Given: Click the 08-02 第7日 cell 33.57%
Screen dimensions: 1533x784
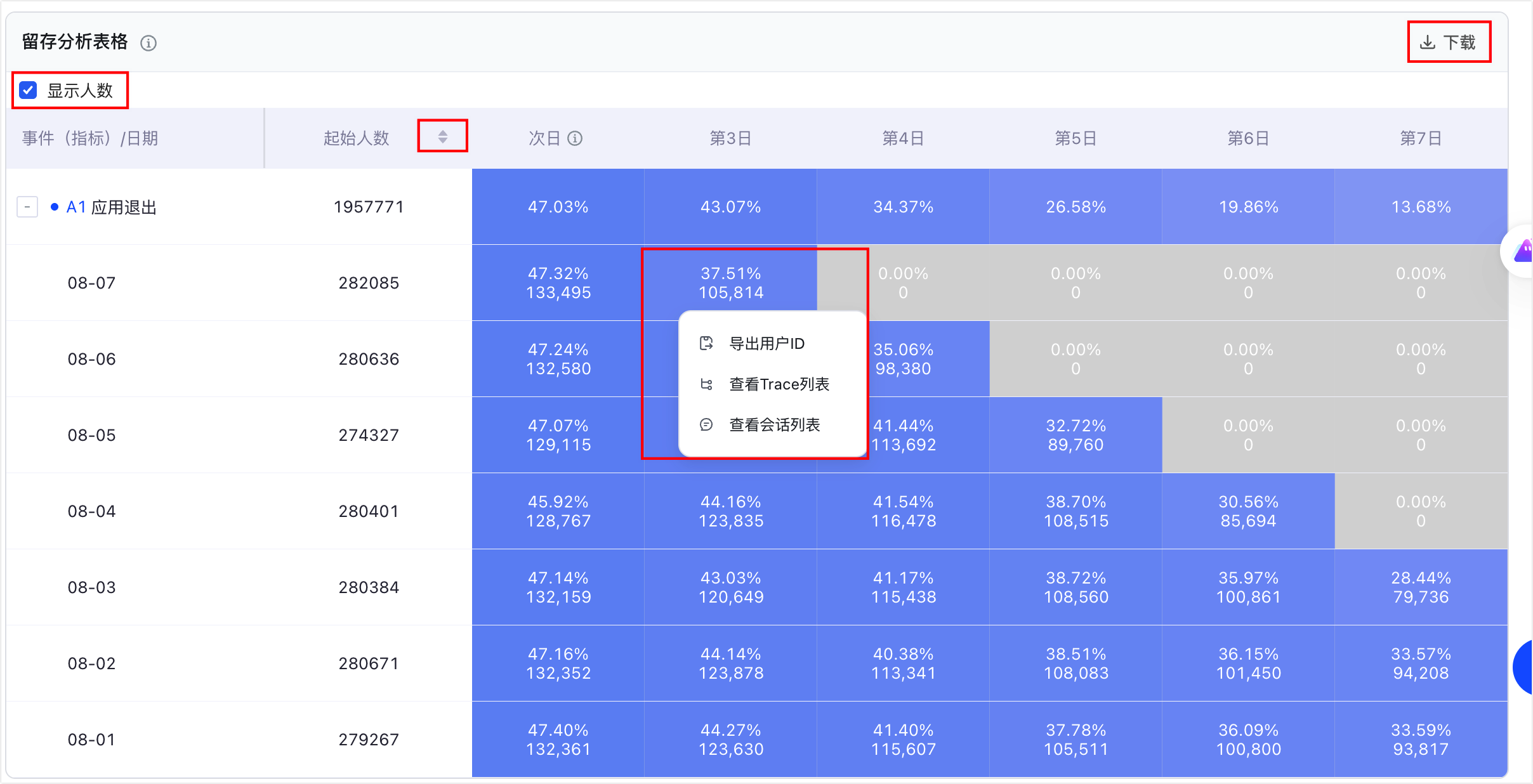Looking at the screenshot, I should coord(1421,663).
